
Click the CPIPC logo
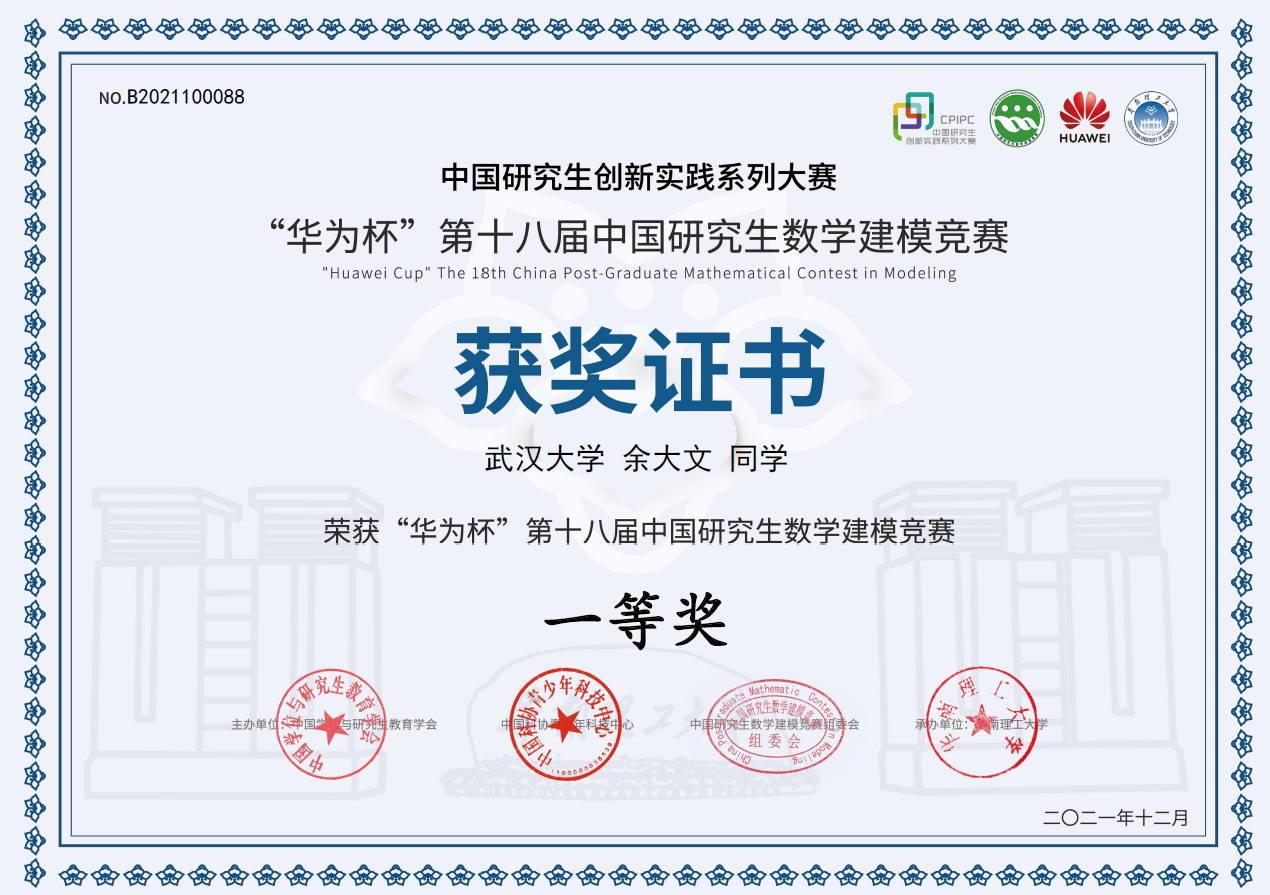[933, 118]
